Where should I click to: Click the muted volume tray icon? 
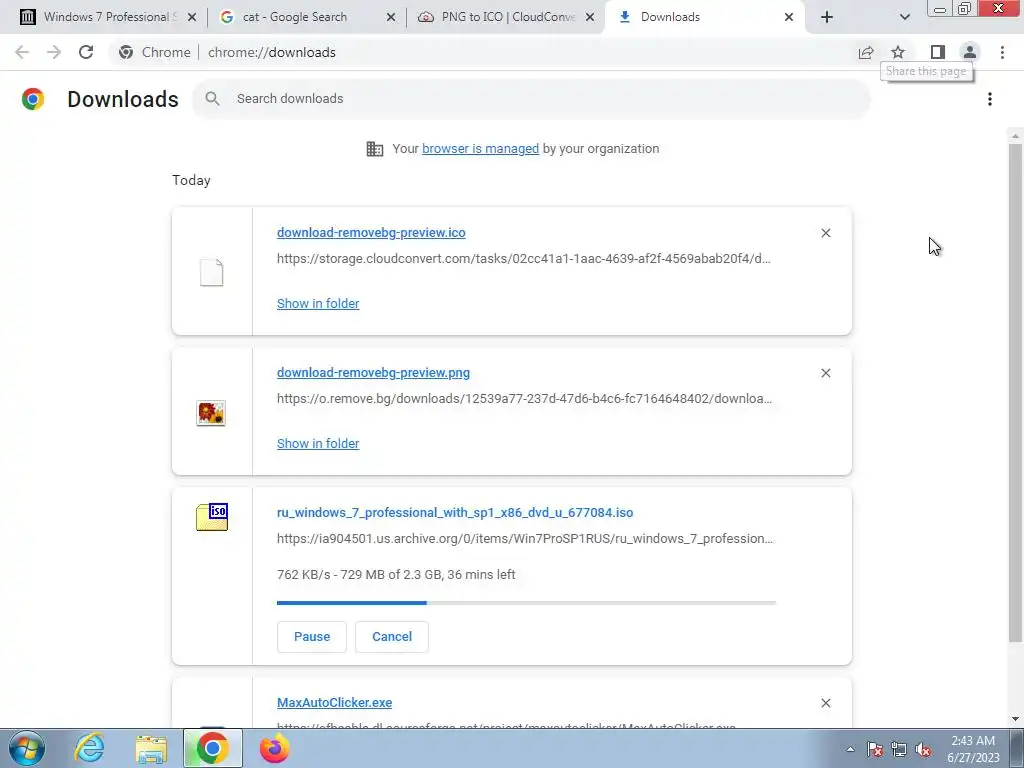pyautogui.click(x=923, y=750)
